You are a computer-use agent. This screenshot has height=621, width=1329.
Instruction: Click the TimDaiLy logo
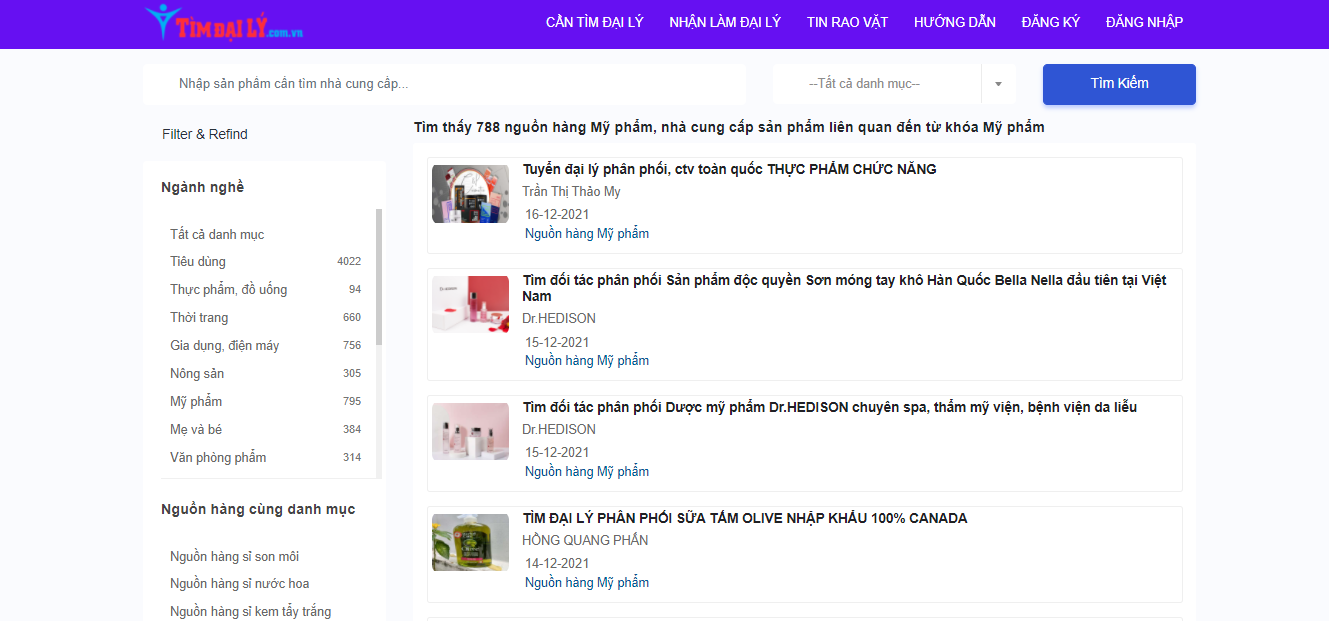coord(224,24)
